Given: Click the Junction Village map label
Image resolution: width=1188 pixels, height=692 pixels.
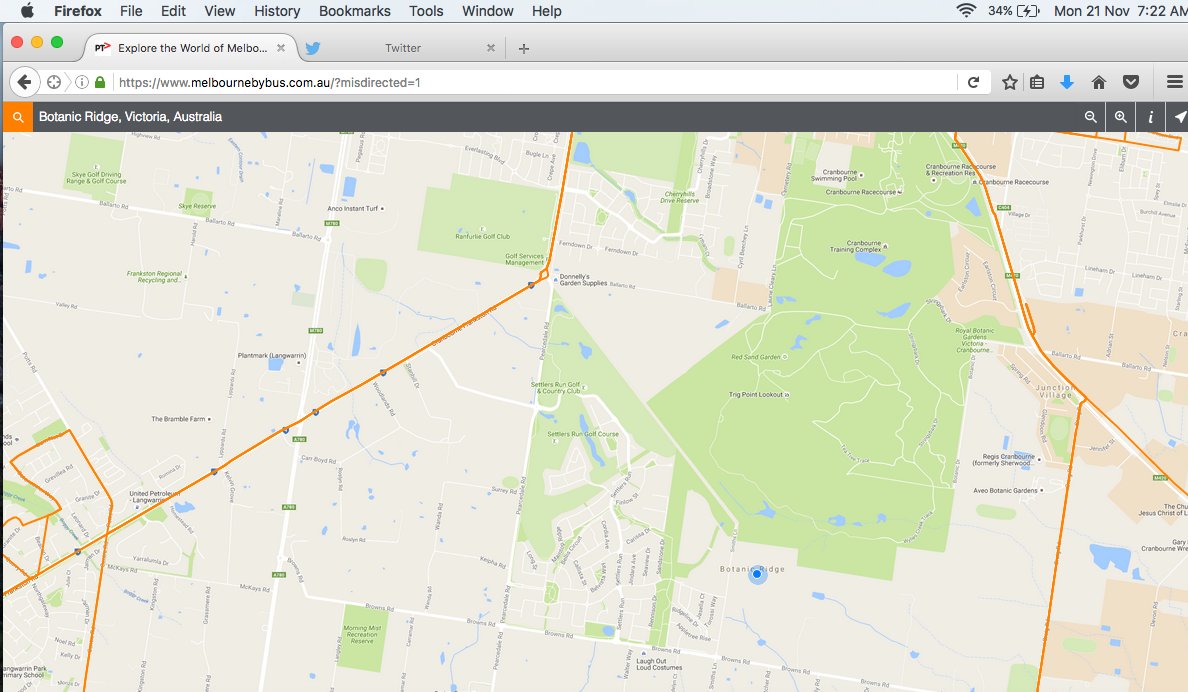Looking at the screenshot, I should (x=1055, y=391).
